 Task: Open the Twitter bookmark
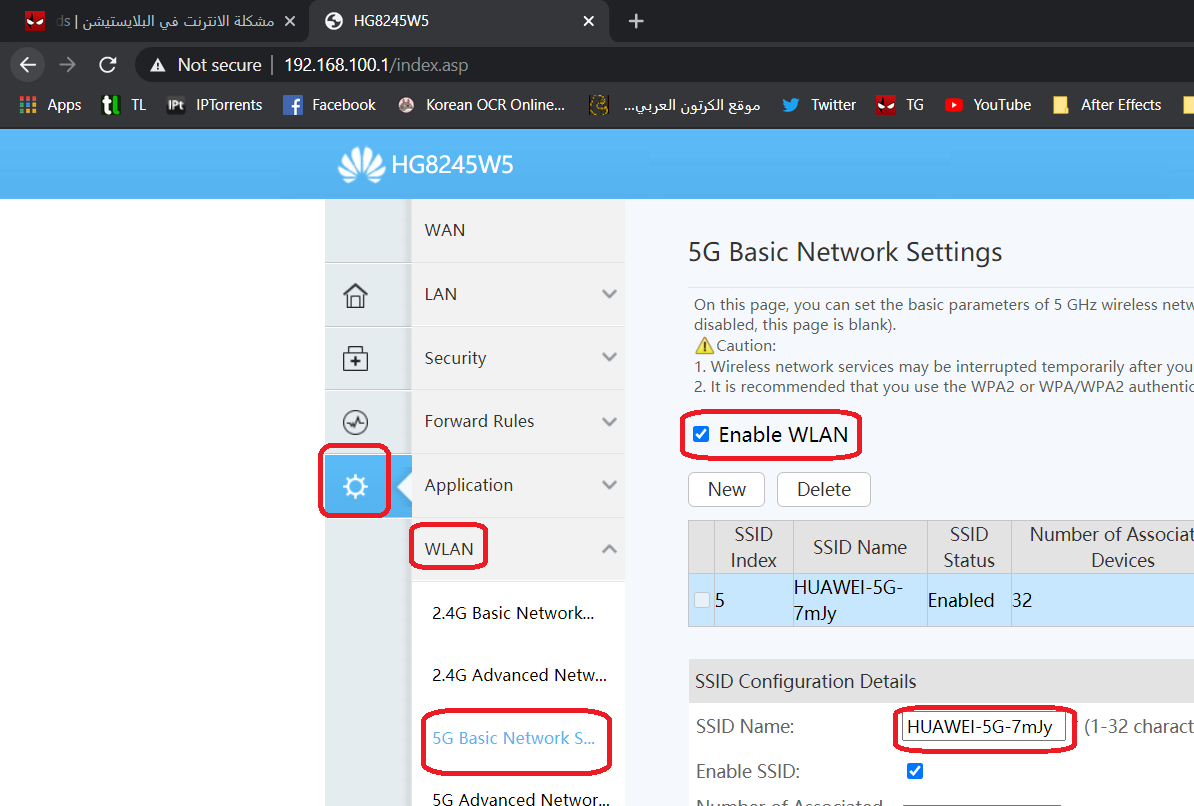(819, 105)
